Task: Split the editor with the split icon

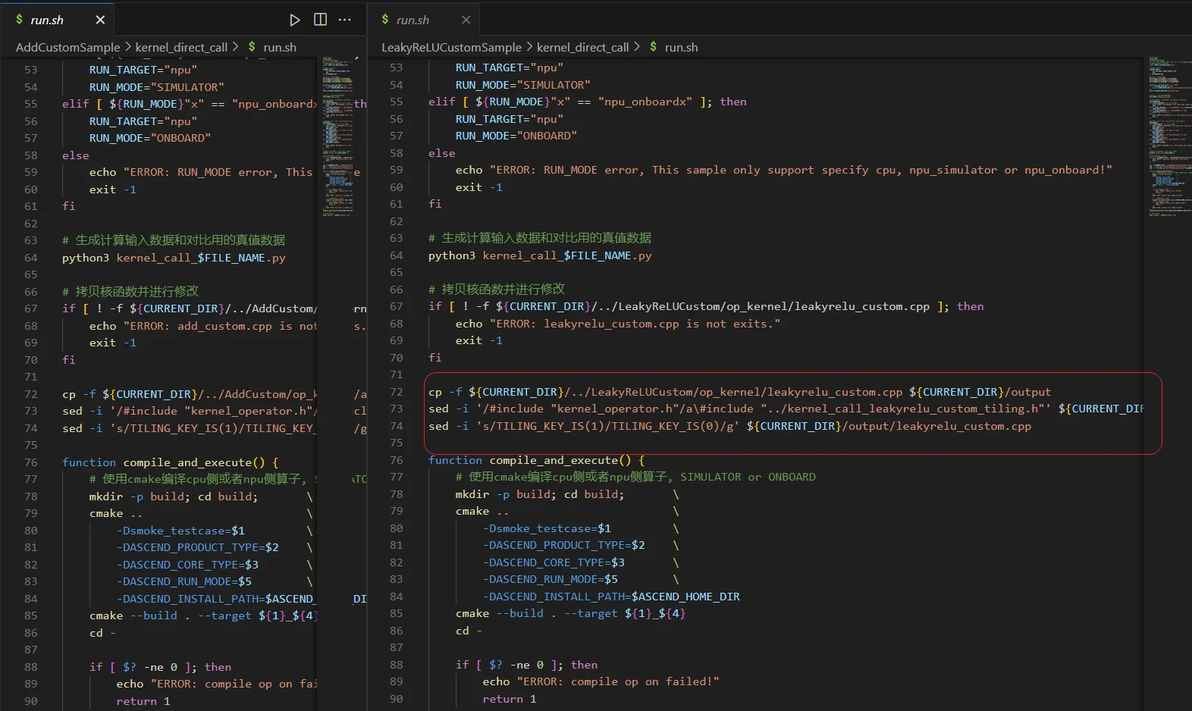Action: (320, 20)
